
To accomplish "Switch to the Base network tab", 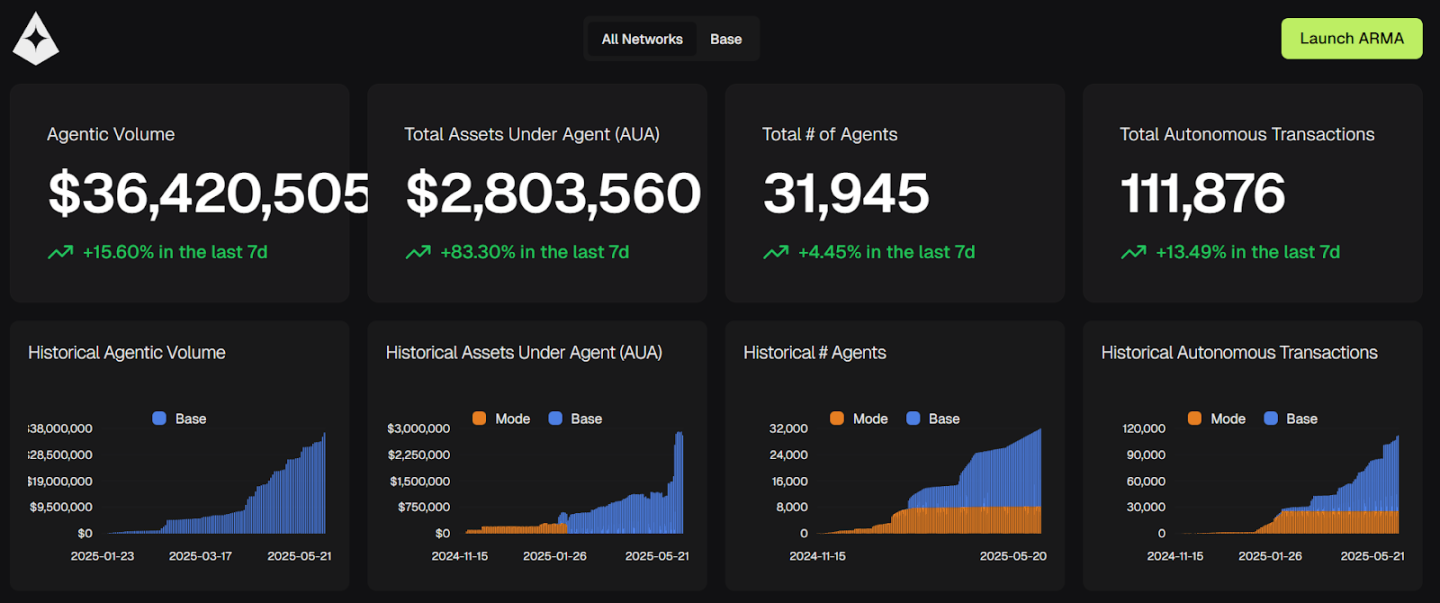I will click(726, 39).
